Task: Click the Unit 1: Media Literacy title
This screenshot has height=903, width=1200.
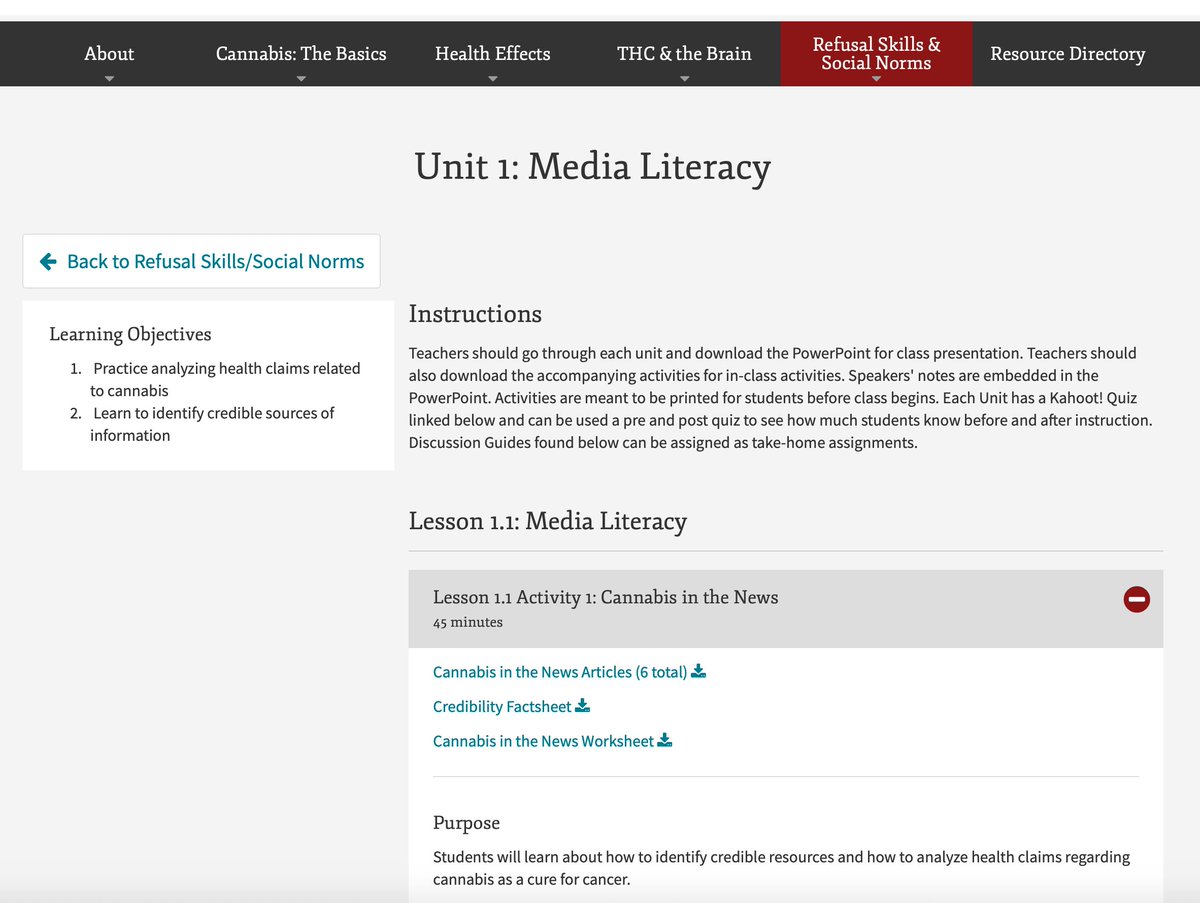Action: (x=593, y=167)
